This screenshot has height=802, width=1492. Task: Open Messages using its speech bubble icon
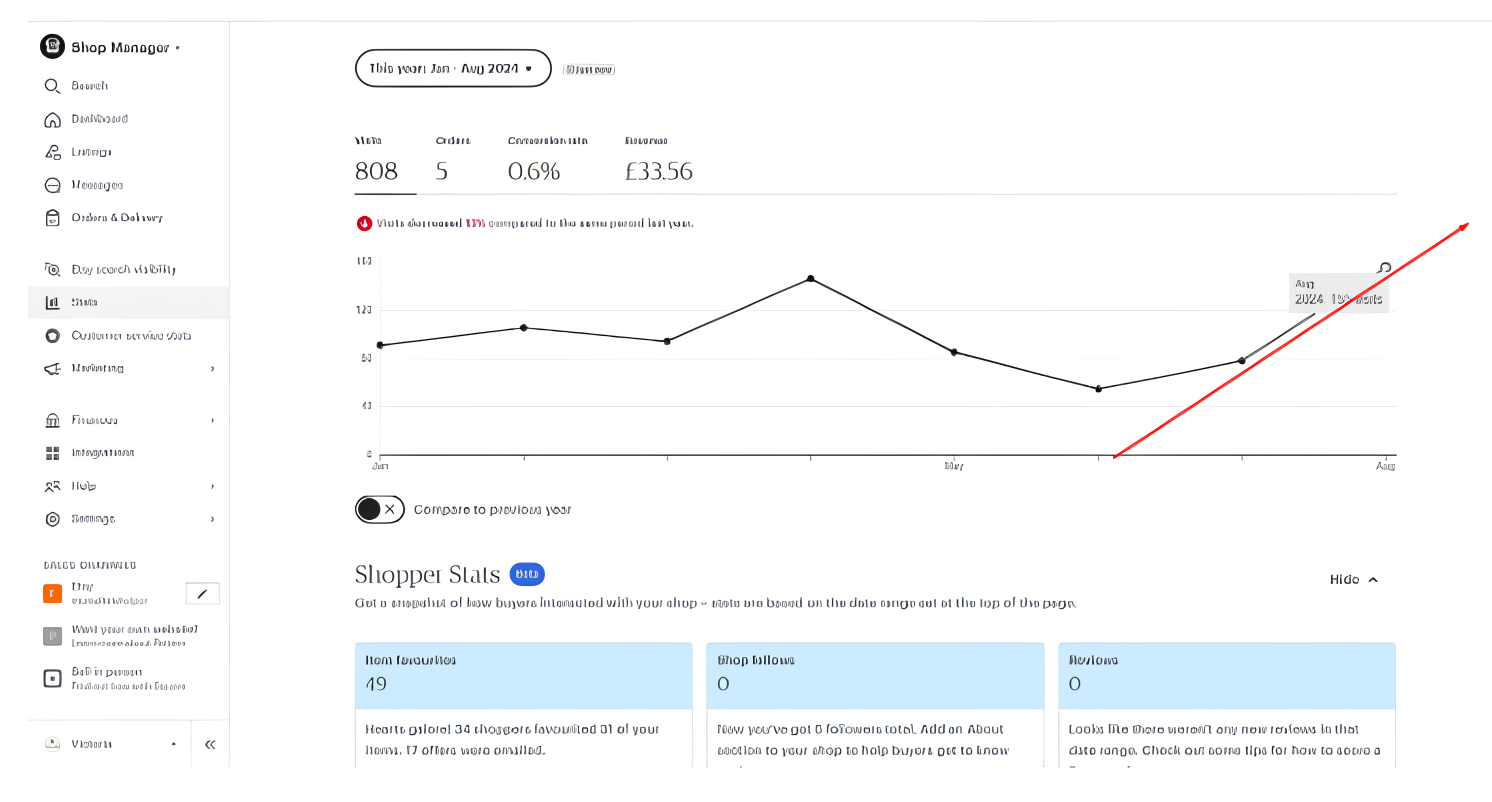tap(53, 185)
